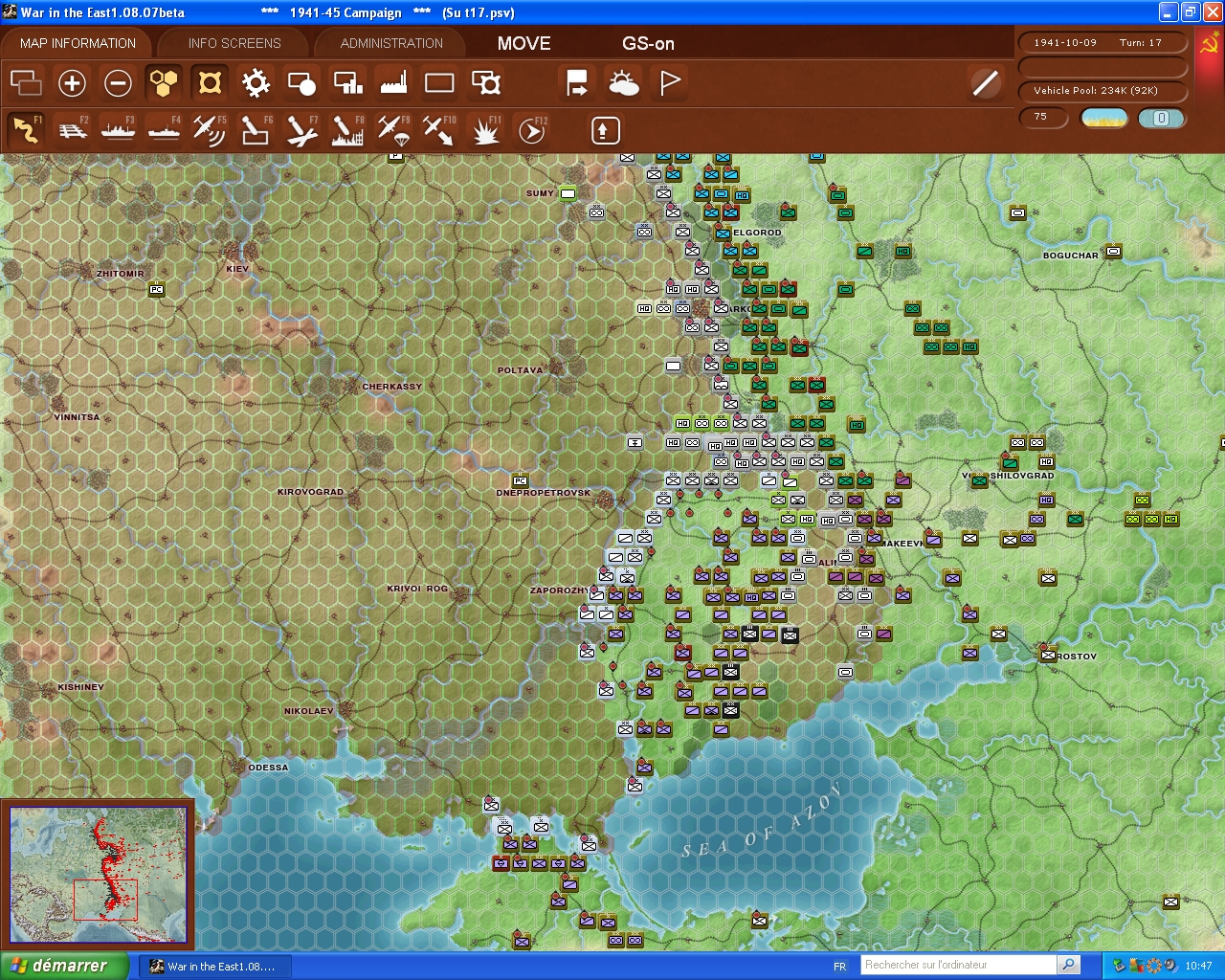Select the PC counter below ZHITOMIR

click(x=156, y=289)
